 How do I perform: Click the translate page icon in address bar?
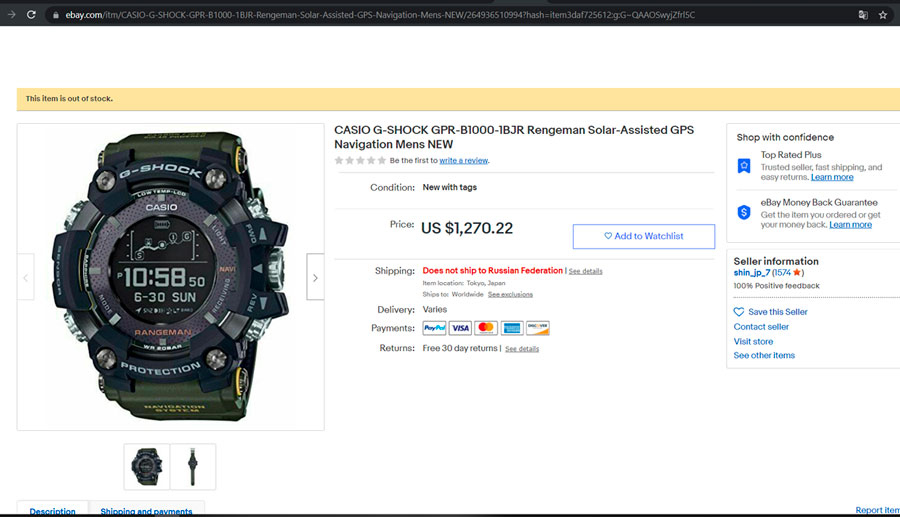coord(862,15)
